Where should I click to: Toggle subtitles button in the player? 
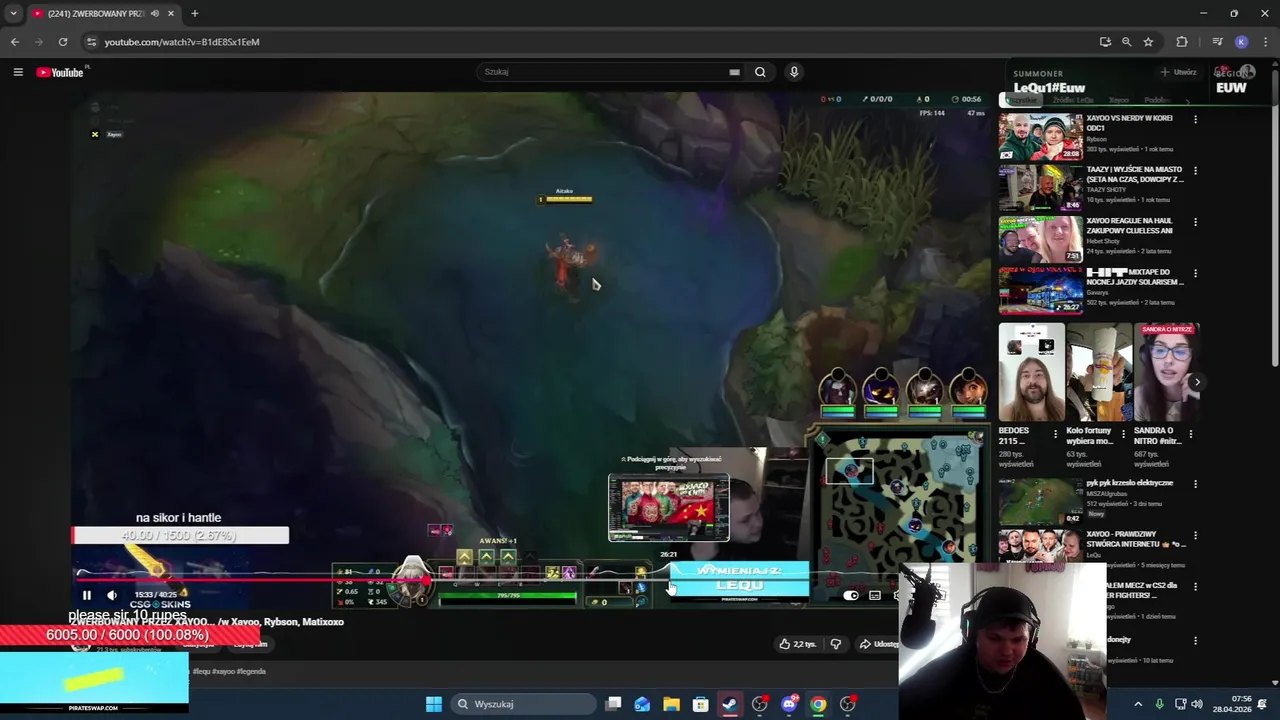point(875,595)
